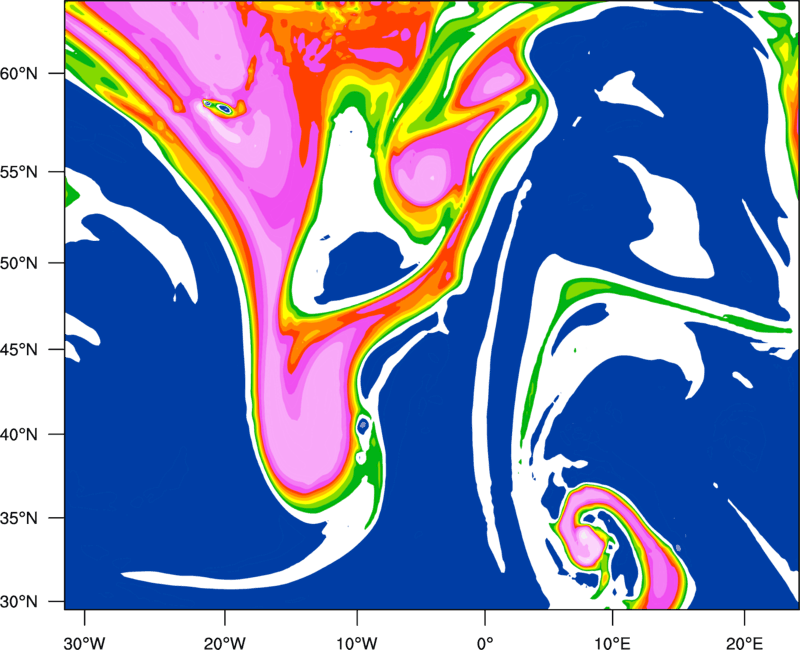Click the 0° longitude label
The height and width of the screenshot is (650, 800).
tap(485, 643)
